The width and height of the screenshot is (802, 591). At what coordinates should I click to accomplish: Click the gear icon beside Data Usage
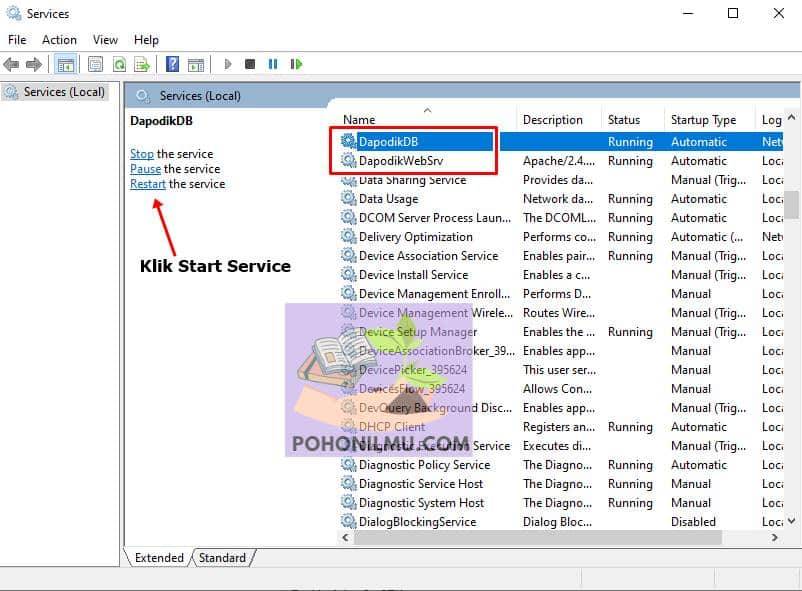[348, 198]
